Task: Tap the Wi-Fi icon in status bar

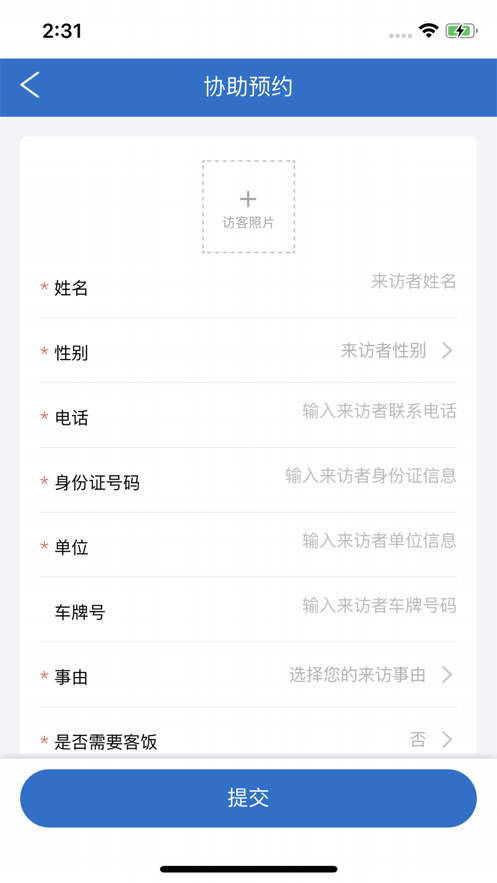Action: 428,30
